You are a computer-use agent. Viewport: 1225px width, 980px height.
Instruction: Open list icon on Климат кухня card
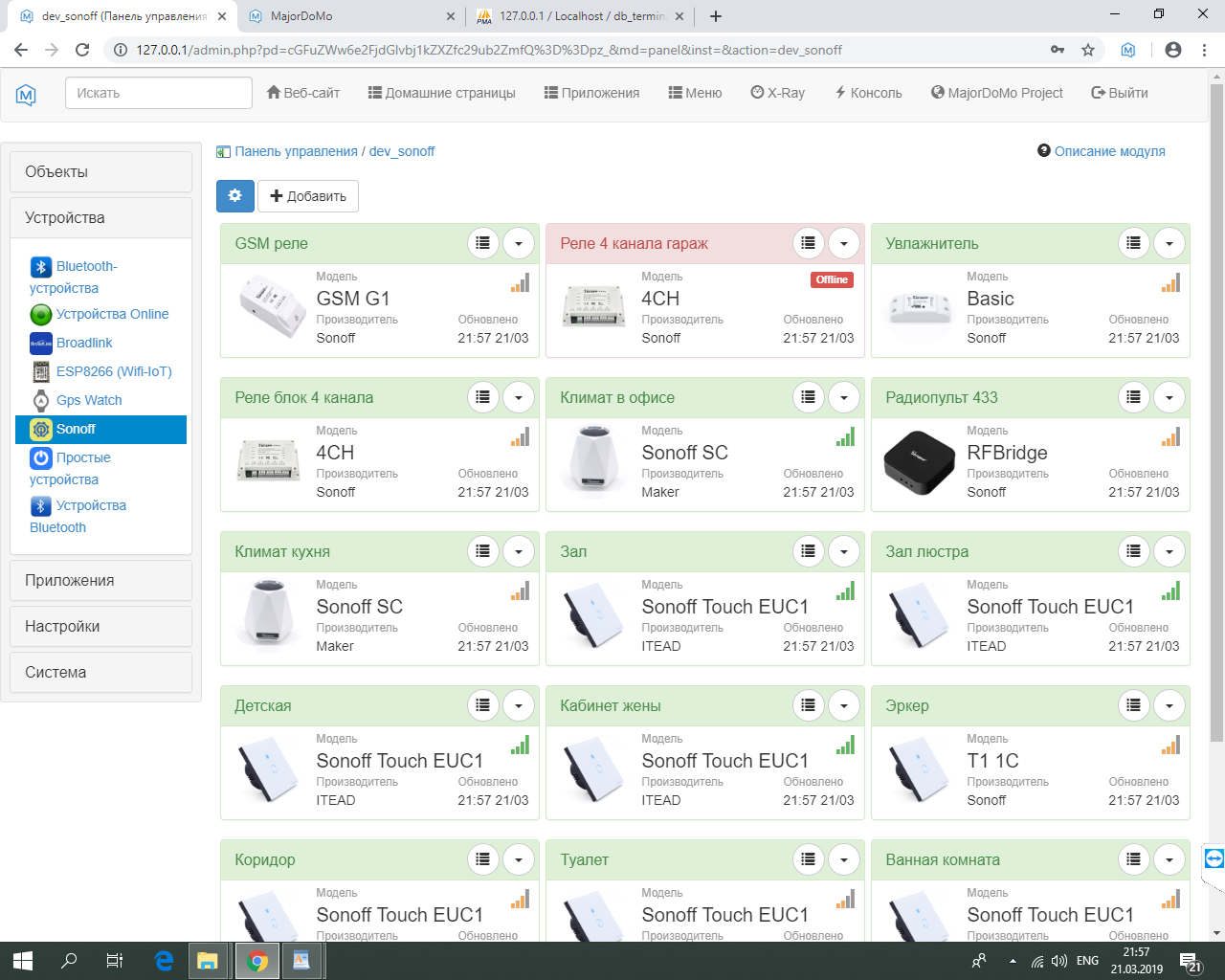483,552
